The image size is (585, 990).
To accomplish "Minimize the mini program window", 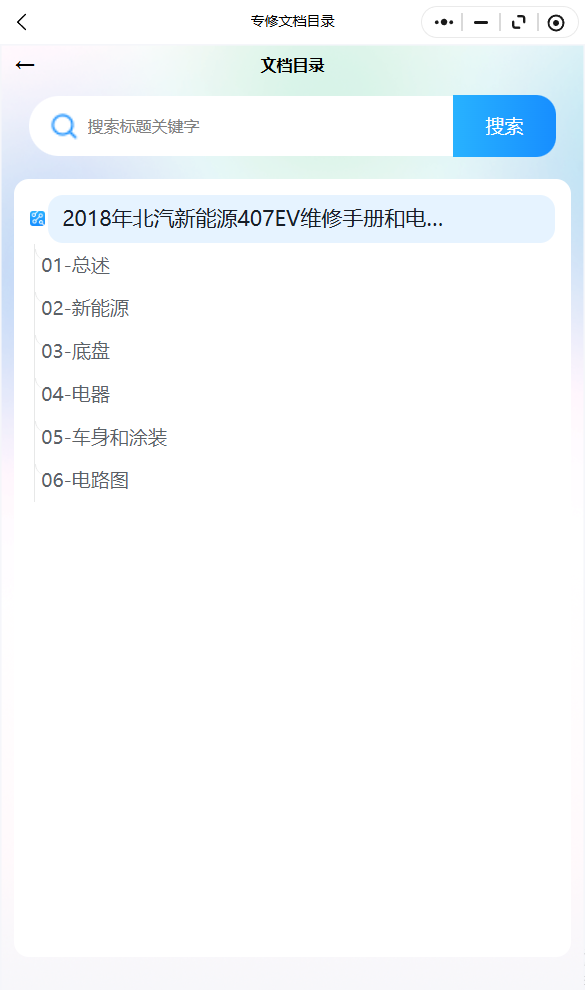I will click(x=481, y=22).
